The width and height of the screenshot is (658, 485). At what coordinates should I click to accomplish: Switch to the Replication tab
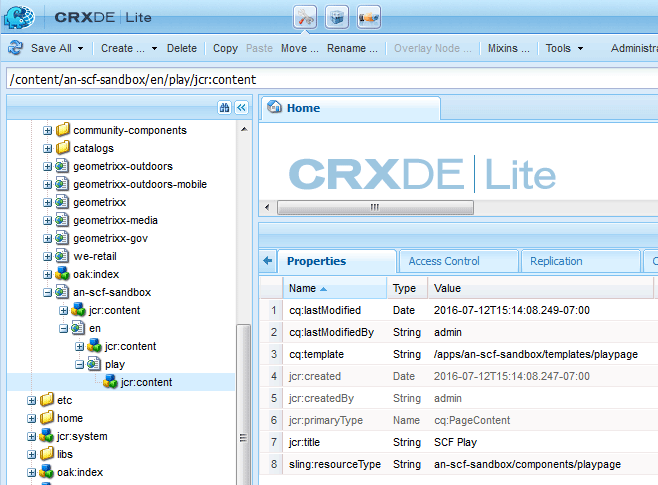(x=580, y=261)
